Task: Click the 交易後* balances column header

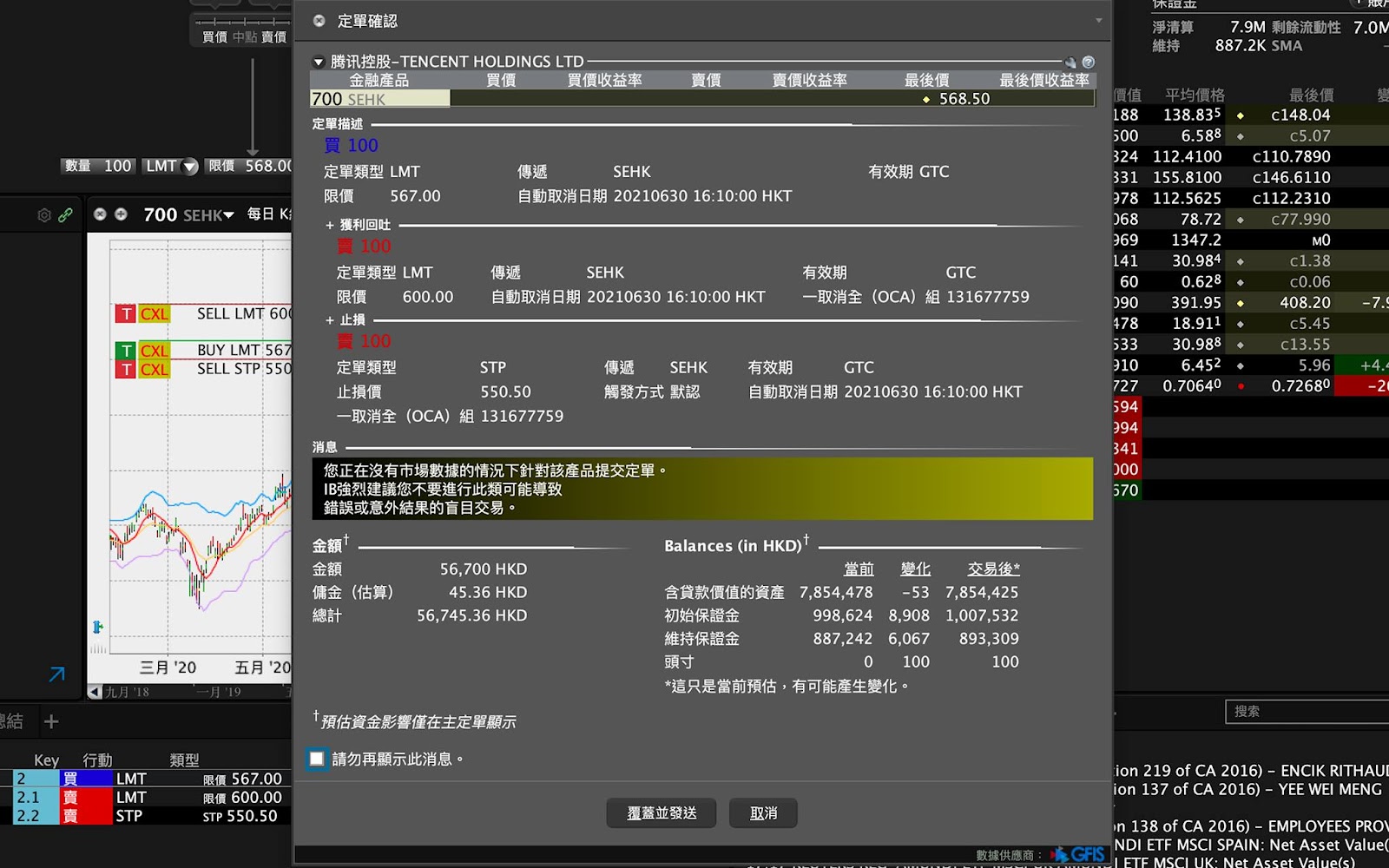Action: (993, 569)
